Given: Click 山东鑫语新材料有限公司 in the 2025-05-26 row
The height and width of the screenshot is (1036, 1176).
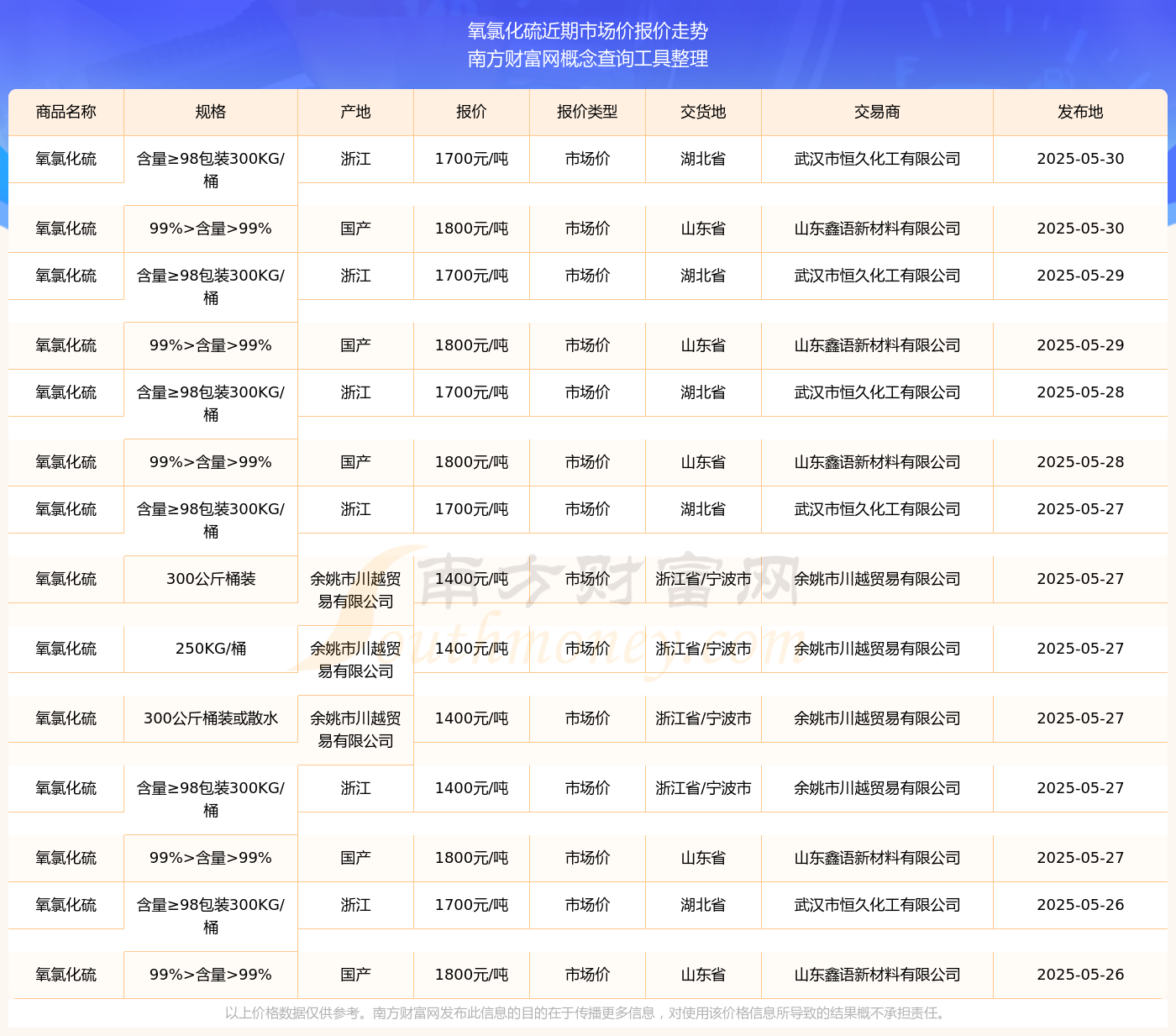Looking at the screenshot, I should pos(878,975).
